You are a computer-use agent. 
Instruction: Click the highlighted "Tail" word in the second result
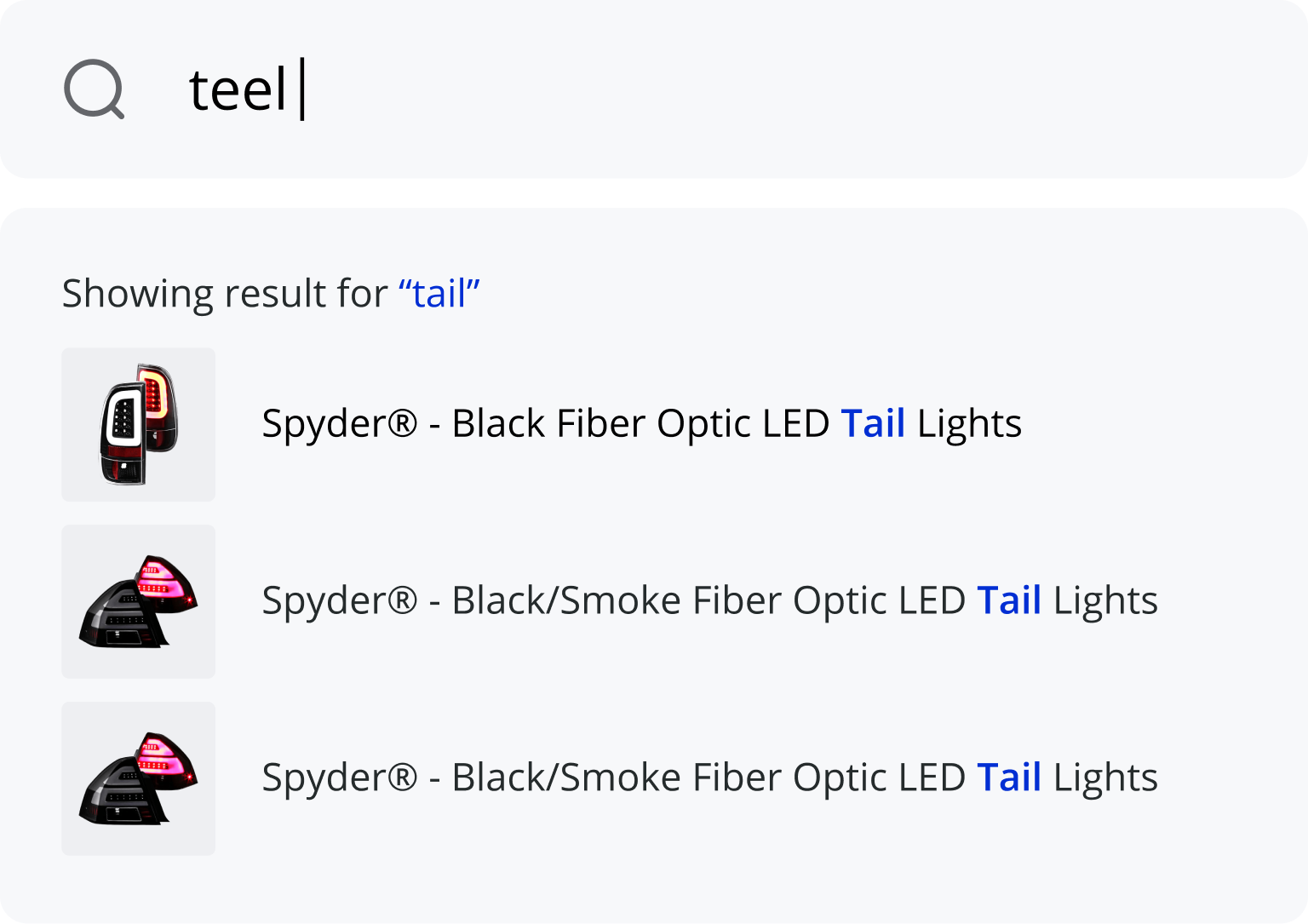point(1008,600)
